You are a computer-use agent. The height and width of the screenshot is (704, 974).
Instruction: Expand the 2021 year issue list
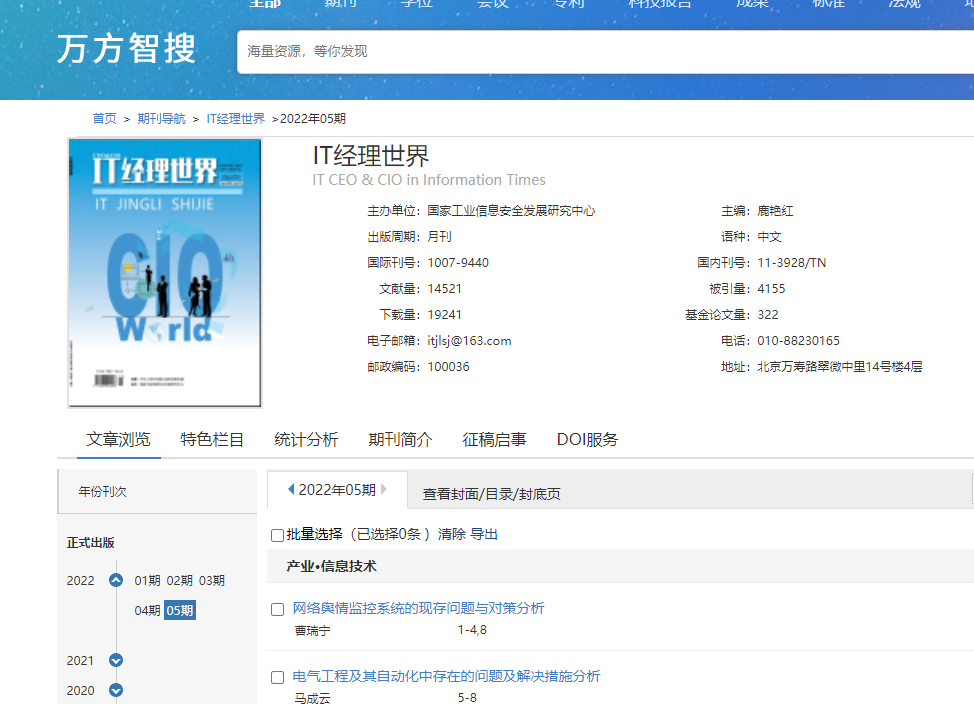coord(116,661)
